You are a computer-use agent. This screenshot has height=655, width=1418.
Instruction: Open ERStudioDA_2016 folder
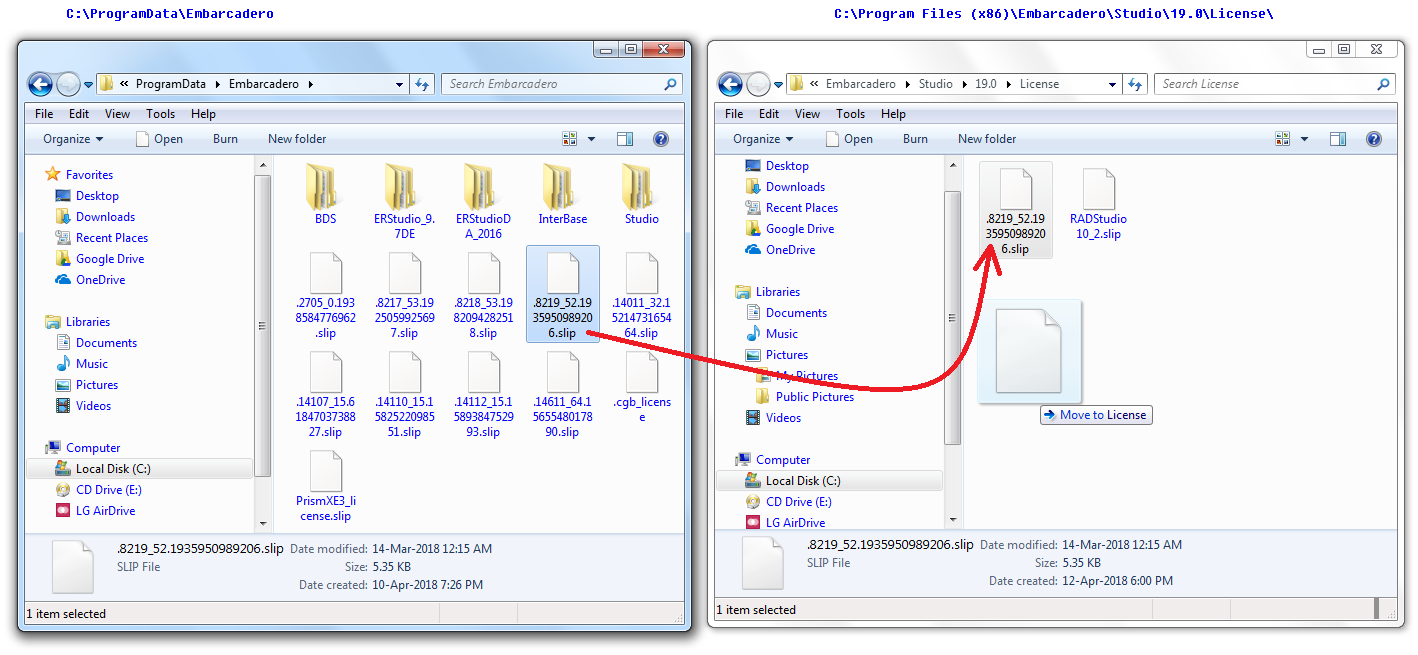(x=483, y=200)
